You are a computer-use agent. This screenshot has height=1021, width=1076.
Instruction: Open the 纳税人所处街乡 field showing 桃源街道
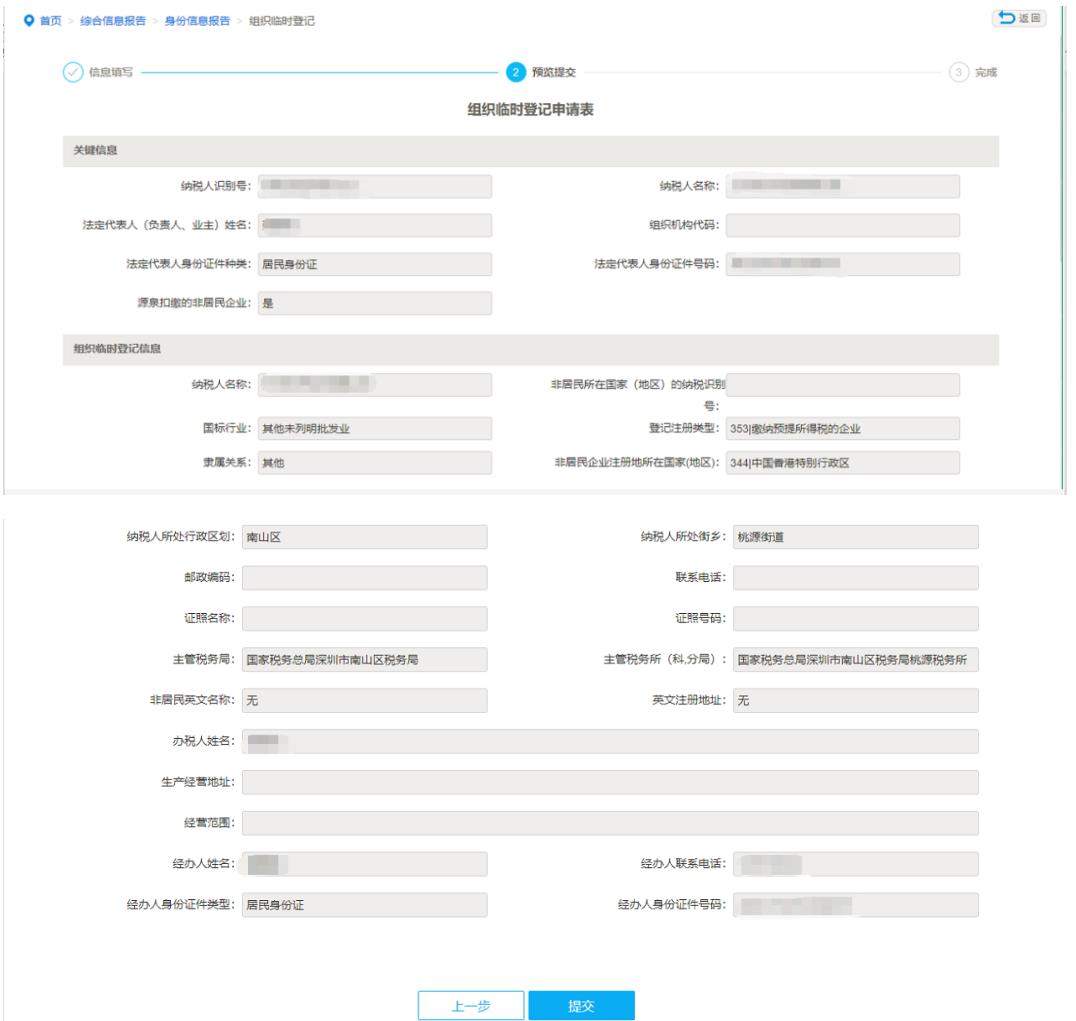coord(855,538)
